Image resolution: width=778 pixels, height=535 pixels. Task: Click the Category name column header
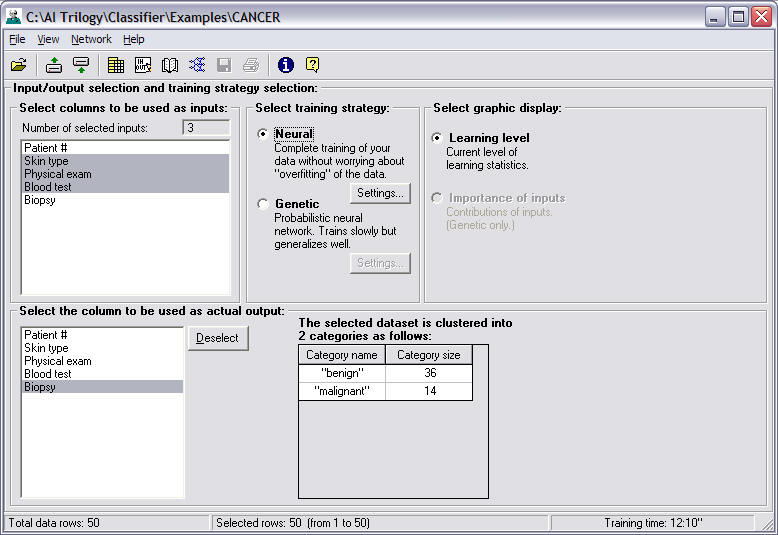pos(342,355)
